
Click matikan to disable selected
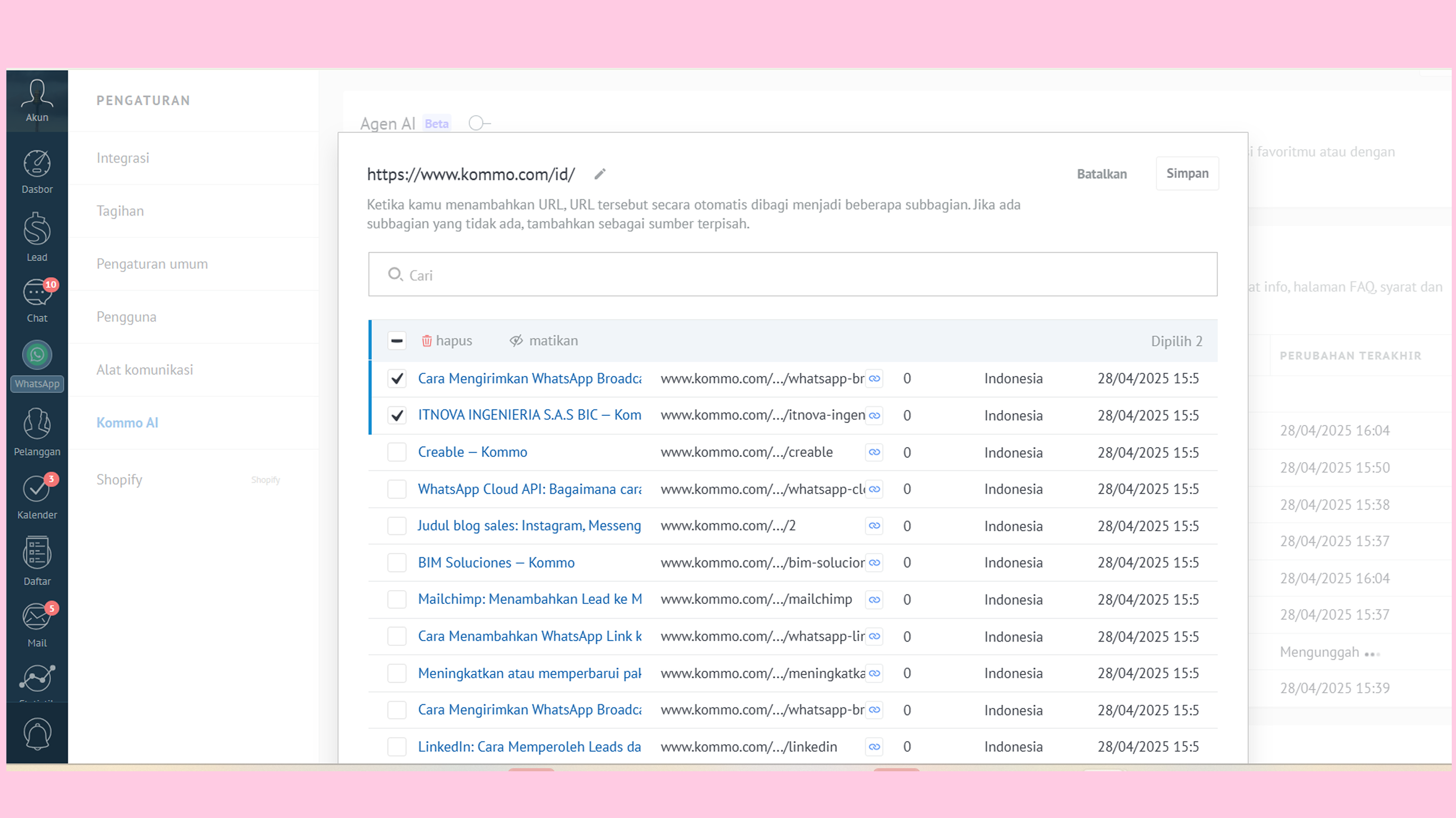[x=544, y=340]
